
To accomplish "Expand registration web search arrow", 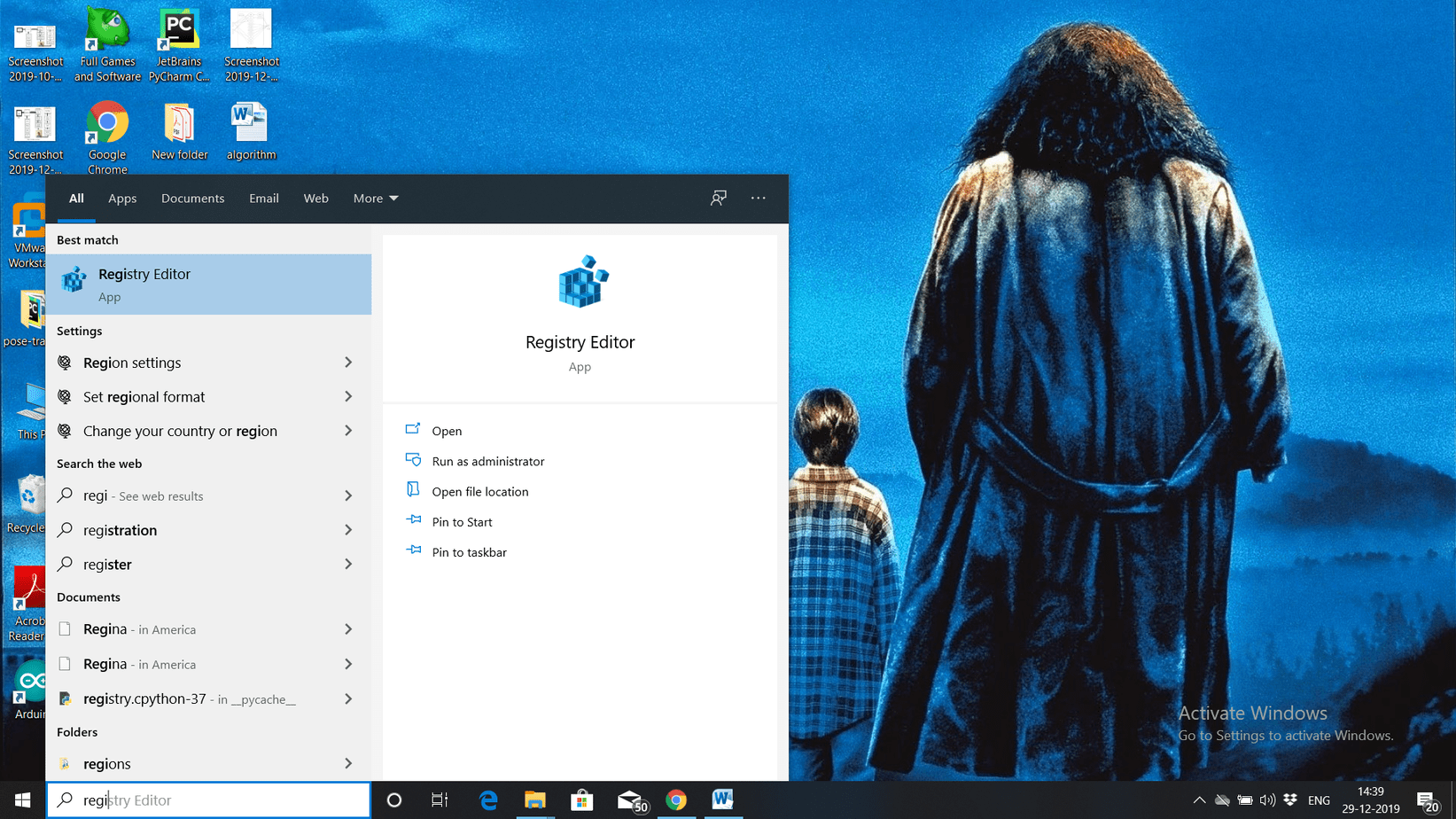I will coord(348,530).
